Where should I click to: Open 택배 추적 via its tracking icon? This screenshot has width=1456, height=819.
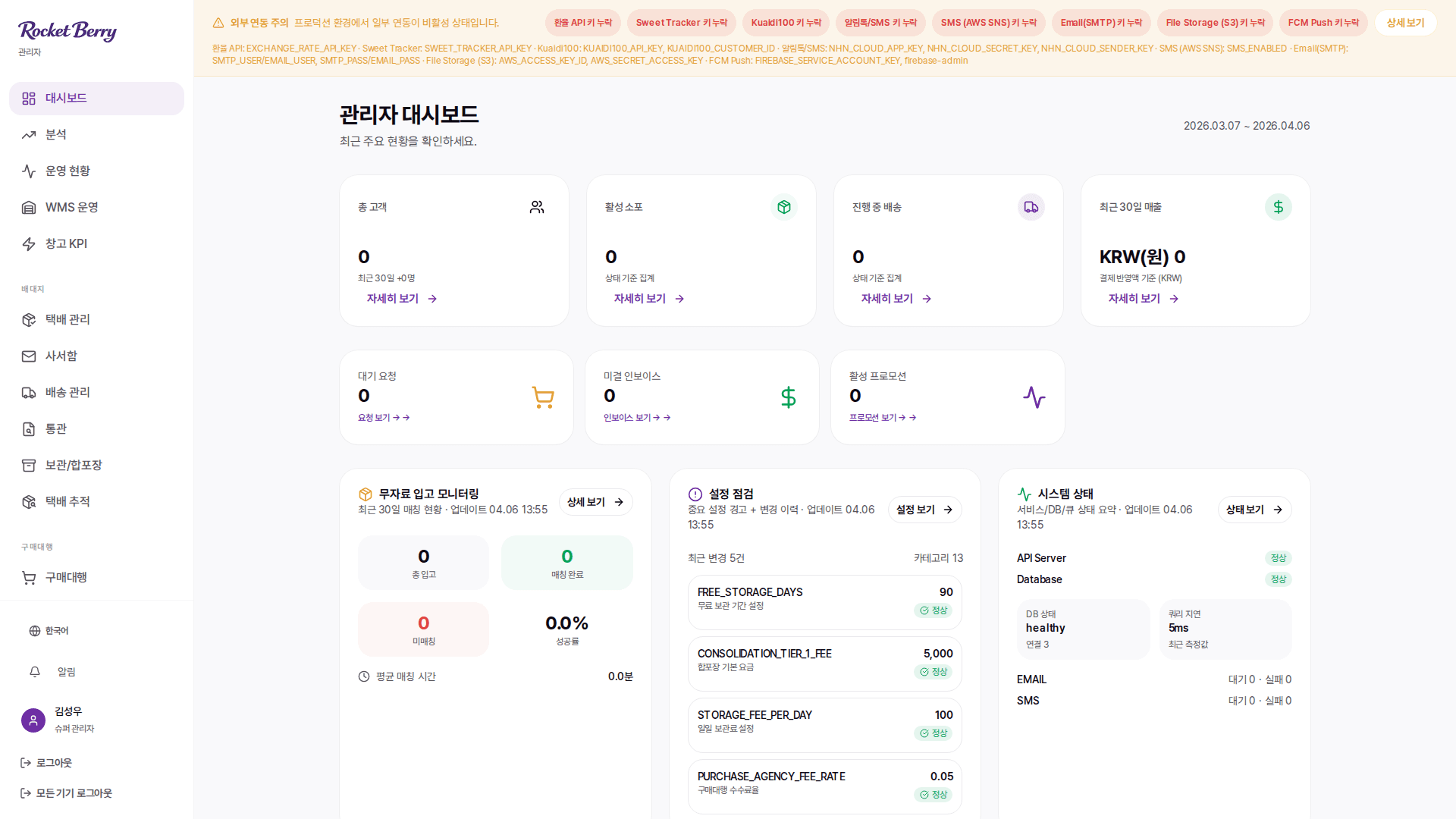[29, 501]
